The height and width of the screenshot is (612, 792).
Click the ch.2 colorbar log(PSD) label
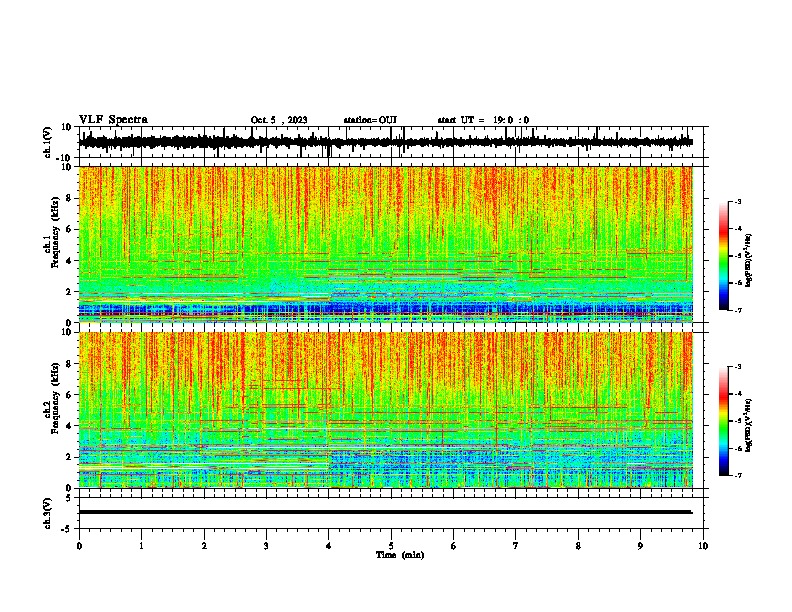coord(748,425)
